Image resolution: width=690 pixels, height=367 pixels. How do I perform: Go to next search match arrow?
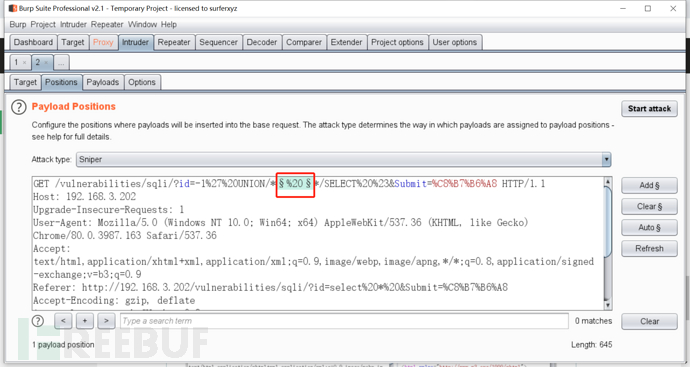coord(106,321)
